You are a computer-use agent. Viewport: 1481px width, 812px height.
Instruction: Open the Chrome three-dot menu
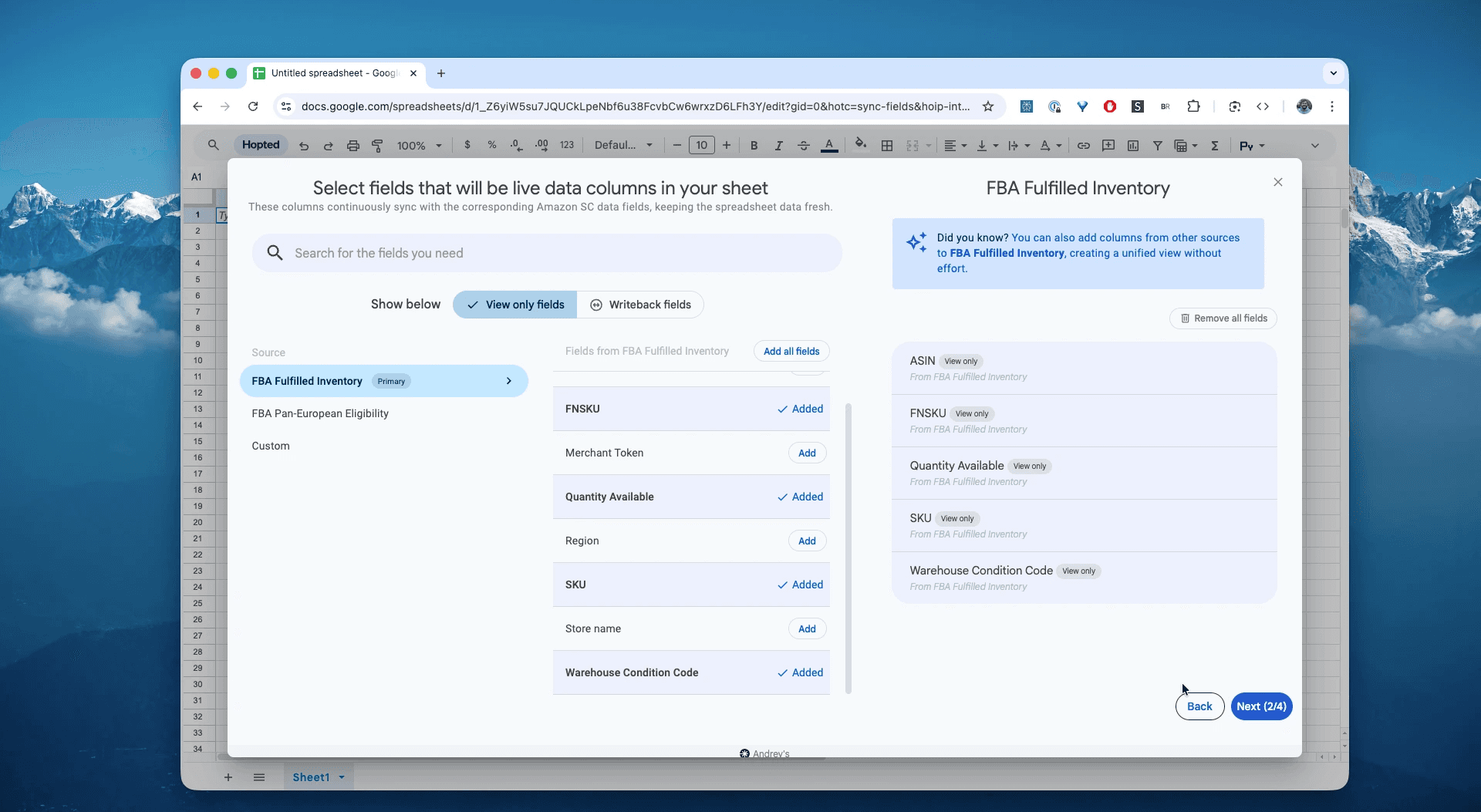click(x=1332, y=106)
